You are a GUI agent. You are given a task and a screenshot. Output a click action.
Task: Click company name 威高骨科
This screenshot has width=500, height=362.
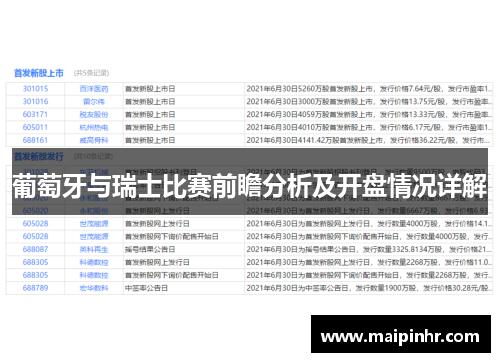pyautogui.click(x=94, y=140)
